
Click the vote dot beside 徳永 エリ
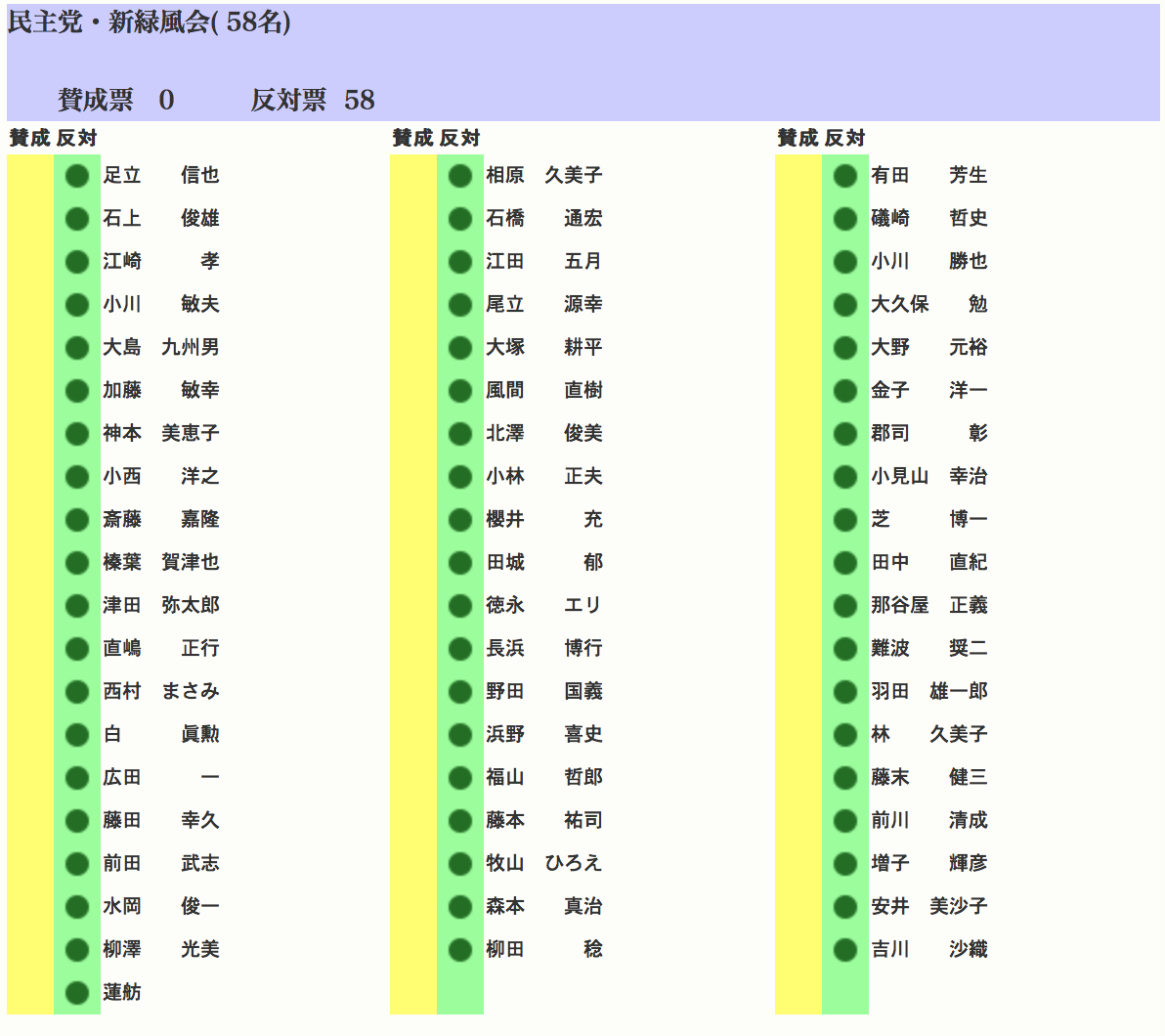coord(460,606)
